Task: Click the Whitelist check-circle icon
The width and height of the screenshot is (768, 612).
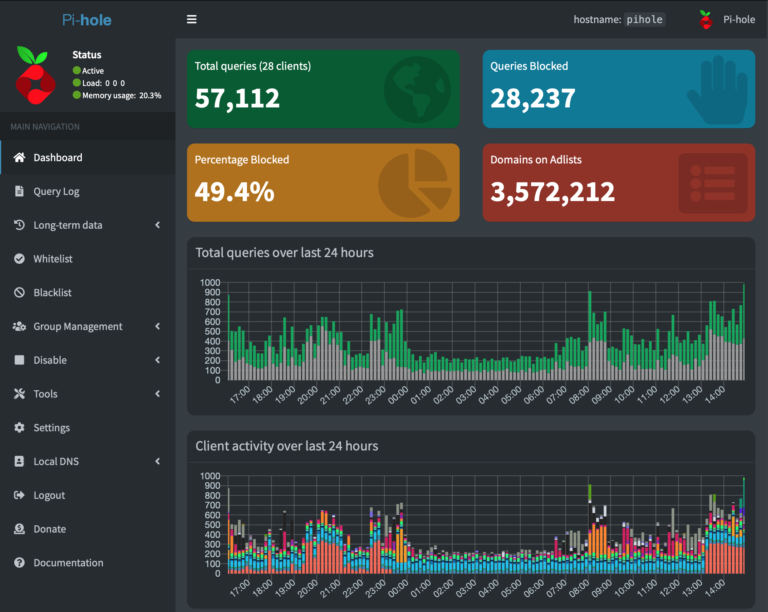Action: point(19,259)
